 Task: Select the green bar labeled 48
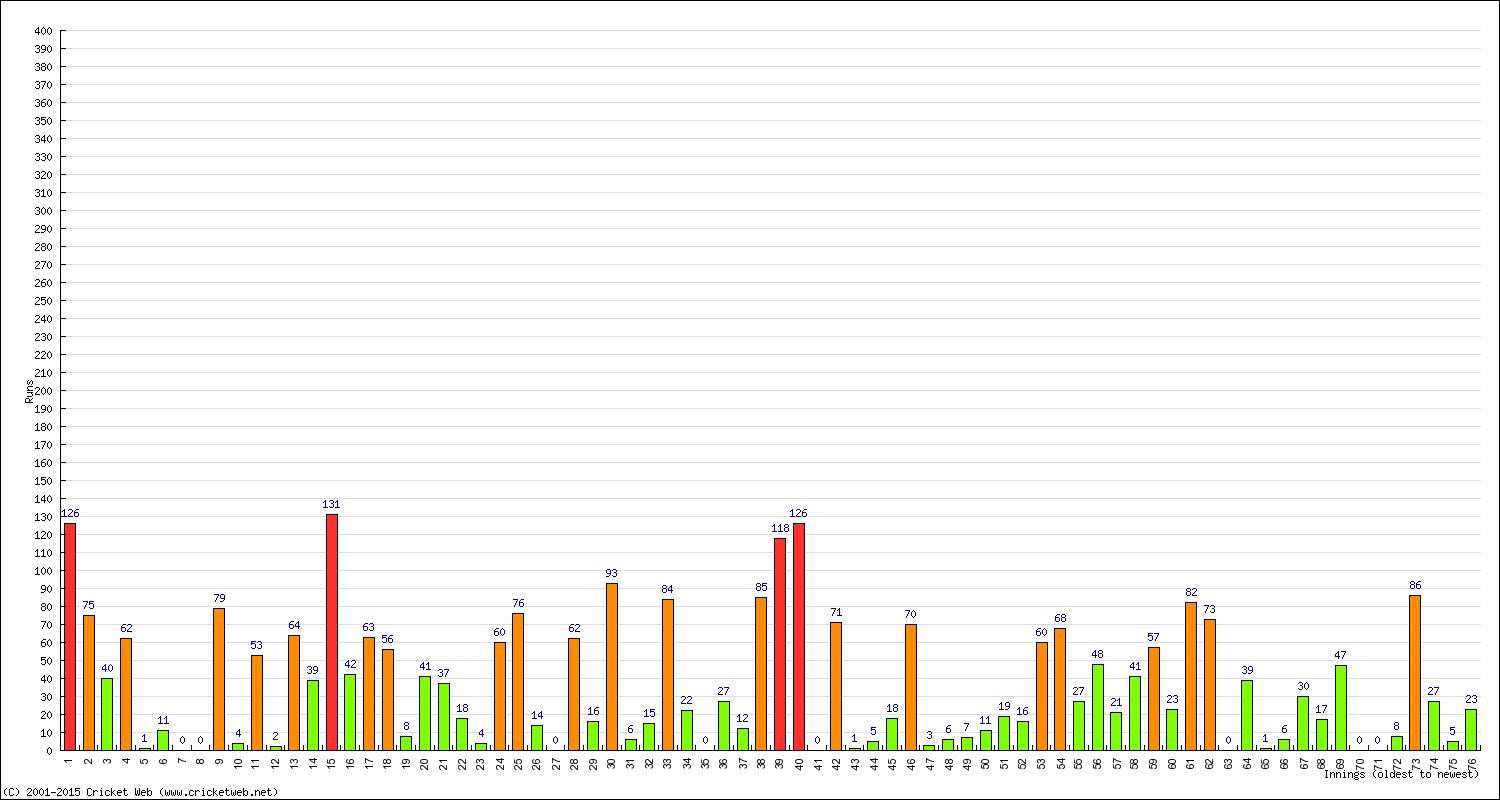pos(1097,707)
